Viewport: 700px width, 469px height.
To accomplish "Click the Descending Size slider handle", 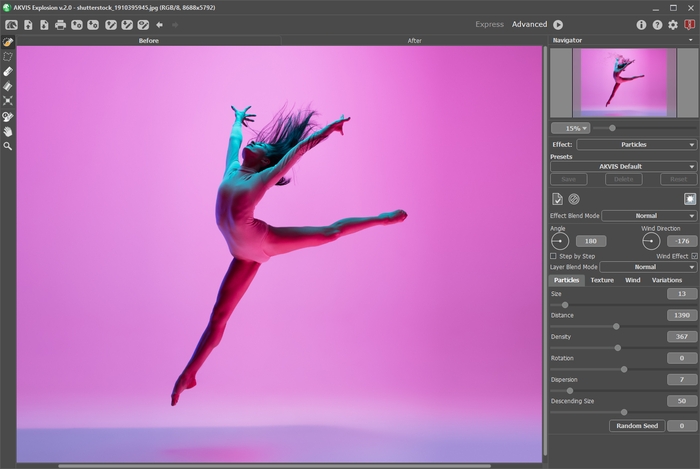I will (x=624, y=412).
